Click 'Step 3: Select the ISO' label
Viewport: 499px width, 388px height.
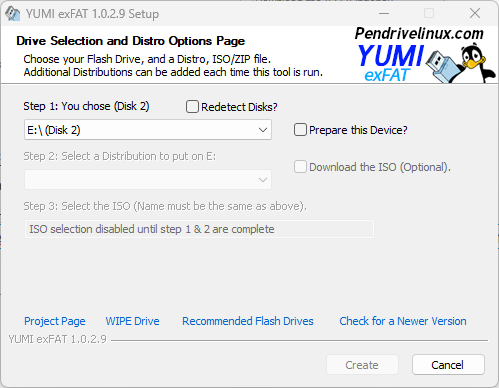pos(165,206)
